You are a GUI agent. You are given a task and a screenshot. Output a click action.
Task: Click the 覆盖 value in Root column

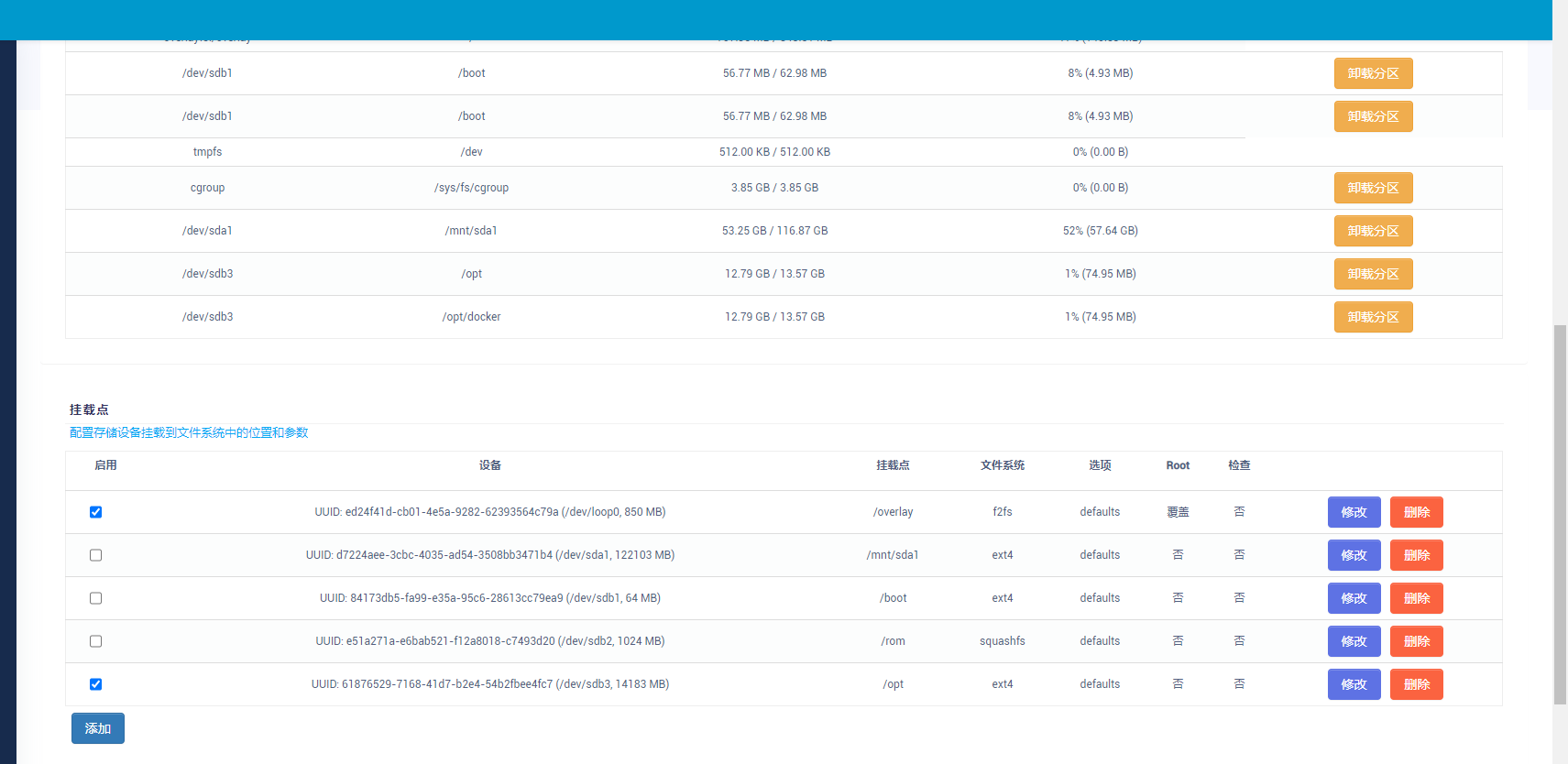(x=1178, y=512)
